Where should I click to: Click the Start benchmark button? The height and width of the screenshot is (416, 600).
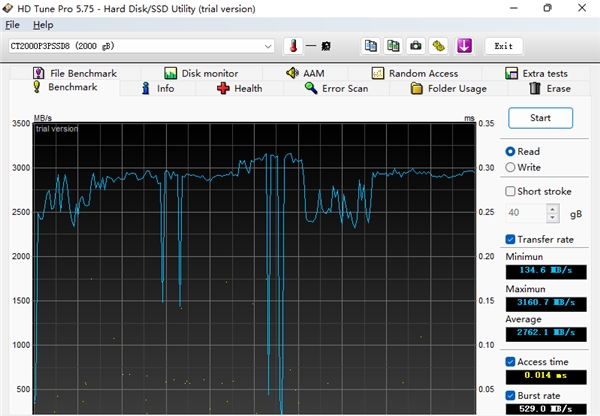click(540, 118)
